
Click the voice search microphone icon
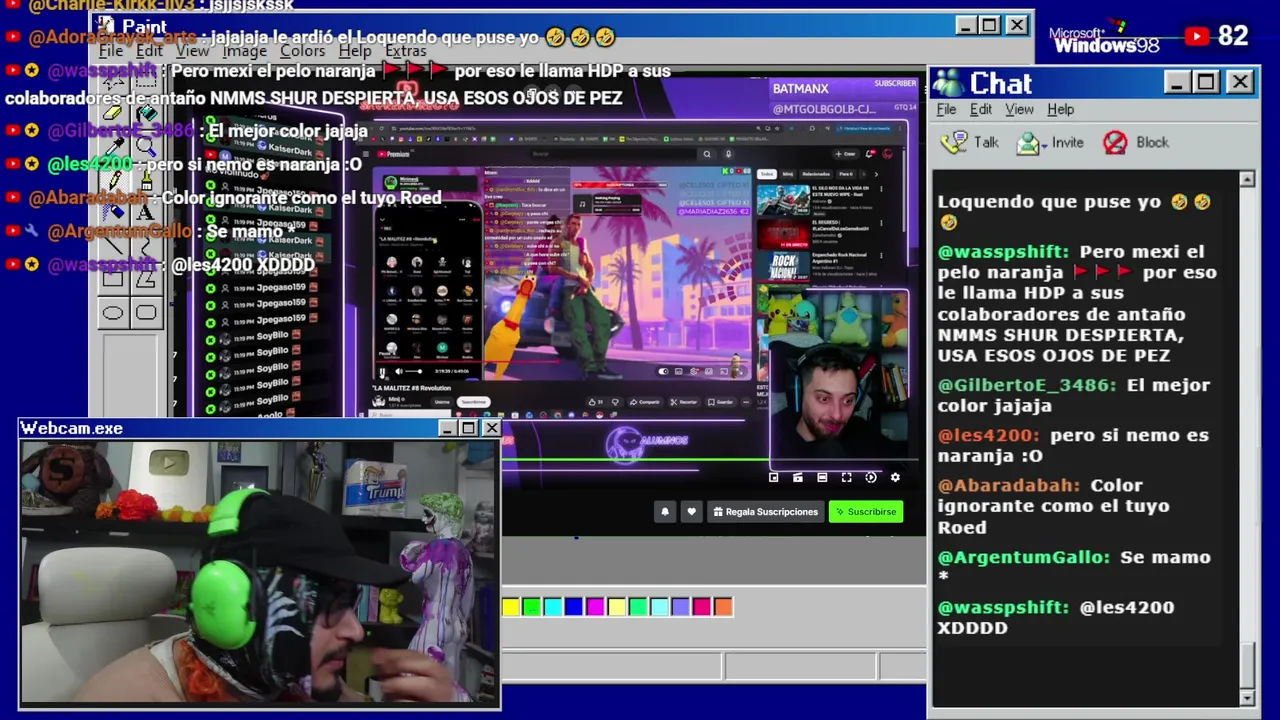point(729,154)
